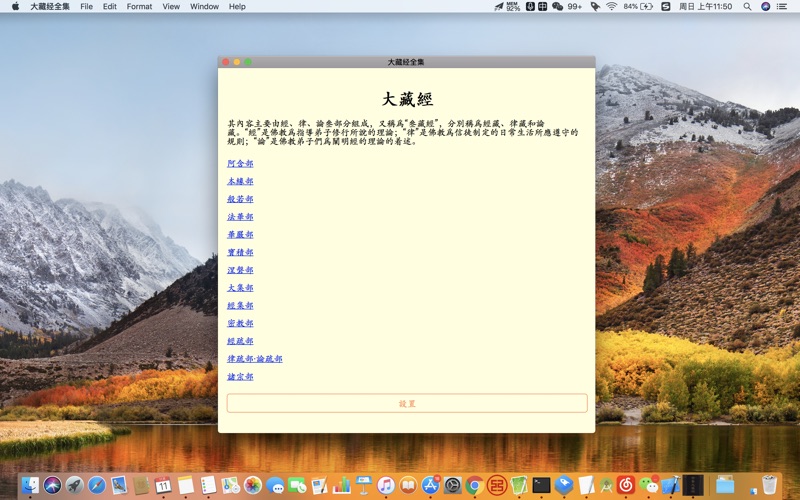800x500 pixels.
Task: Open the Window menu
Action: (x=204, y=7)
